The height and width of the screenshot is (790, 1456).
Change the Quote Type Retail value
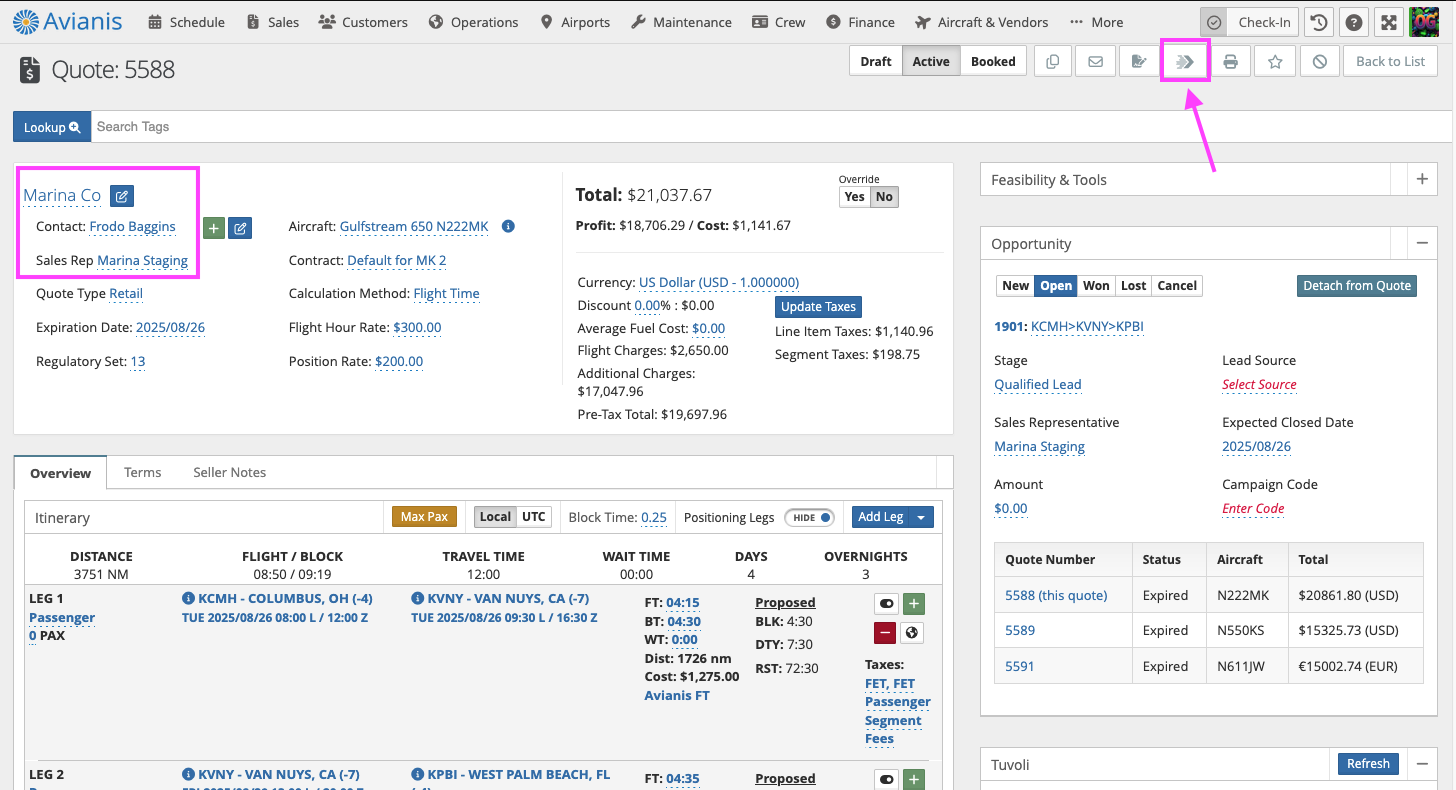click(x=126, y=294)
